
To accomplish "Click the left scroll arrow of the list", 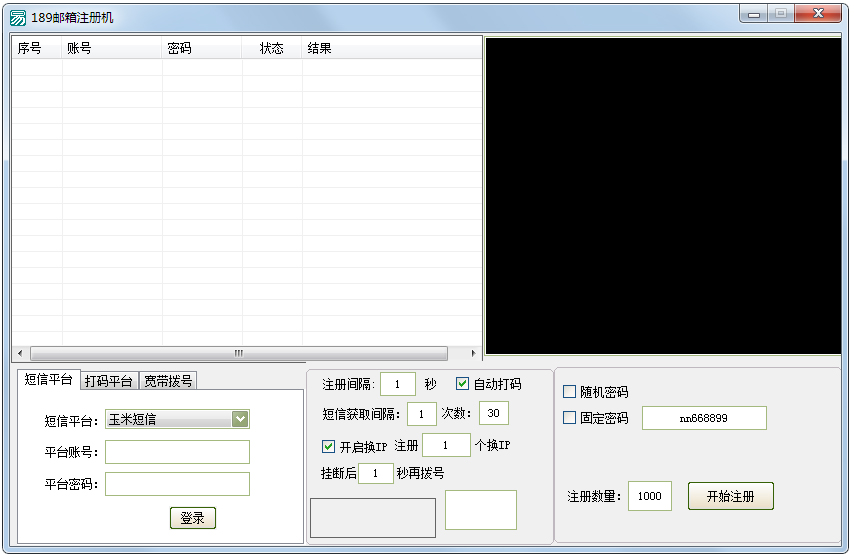I will [x=20, y=353].
